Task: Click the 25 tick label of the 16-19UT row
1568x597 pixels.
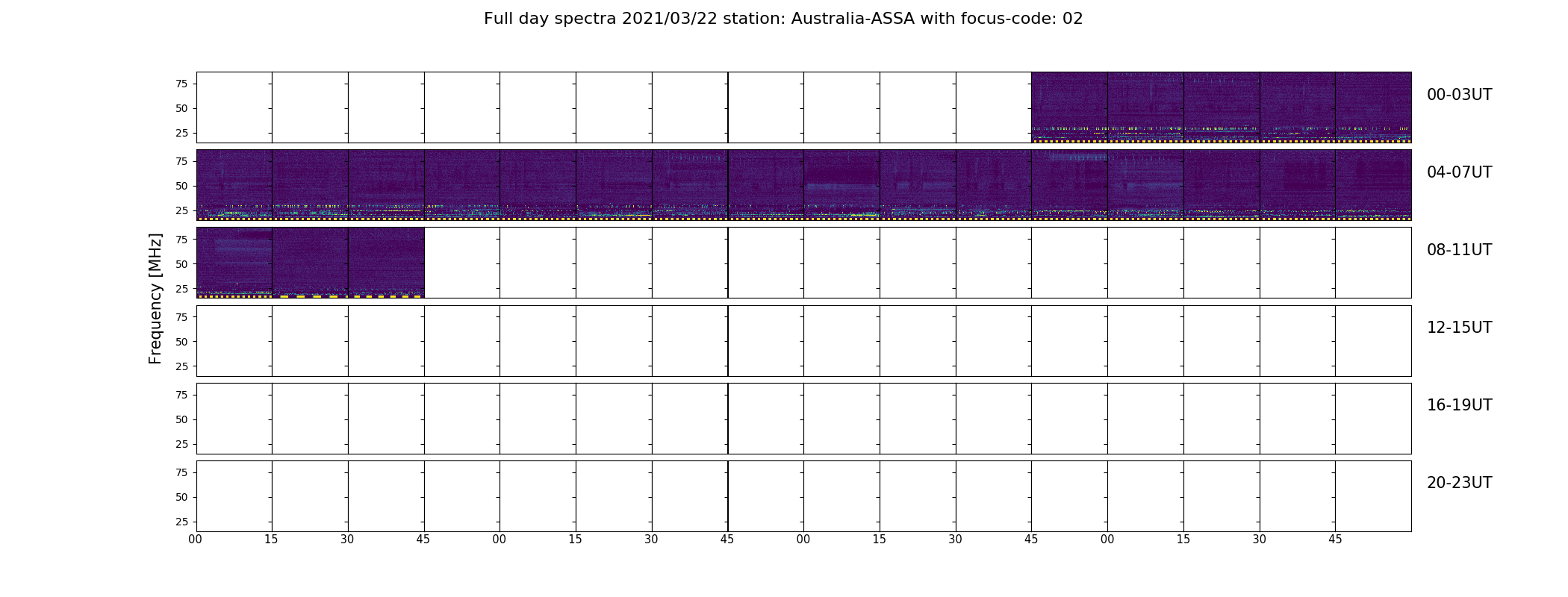Action: click(181, 444)
